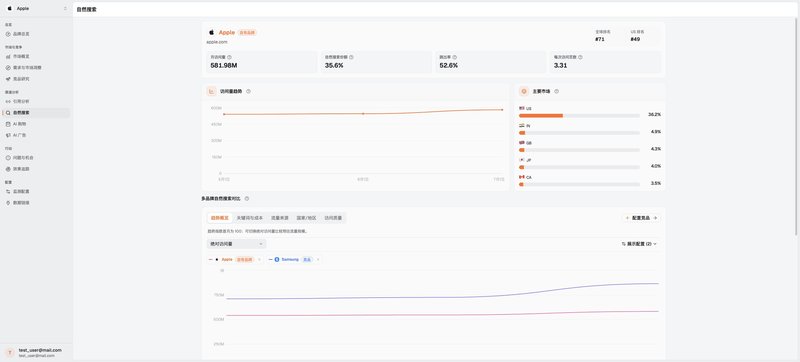The width and height of the screenshot is (800, 362).
Task: Click the 52.6% bounce rate value
Action: [448, 65]
